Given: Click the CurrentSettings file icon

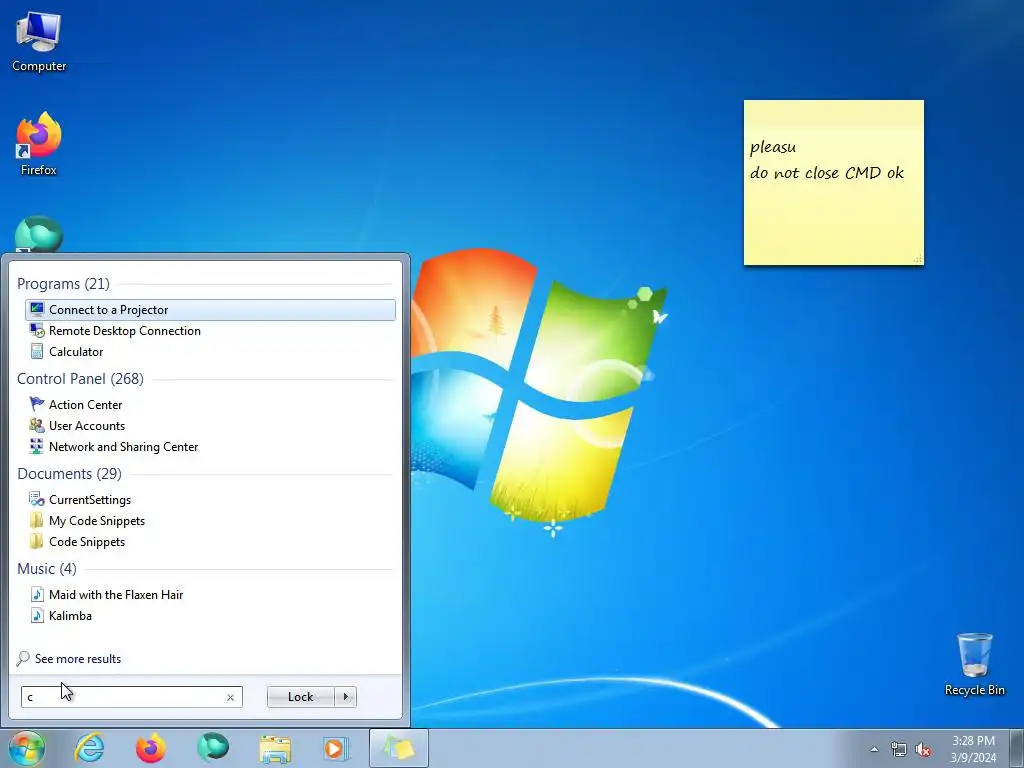Looking at the screenshot, I should (37, 499).
